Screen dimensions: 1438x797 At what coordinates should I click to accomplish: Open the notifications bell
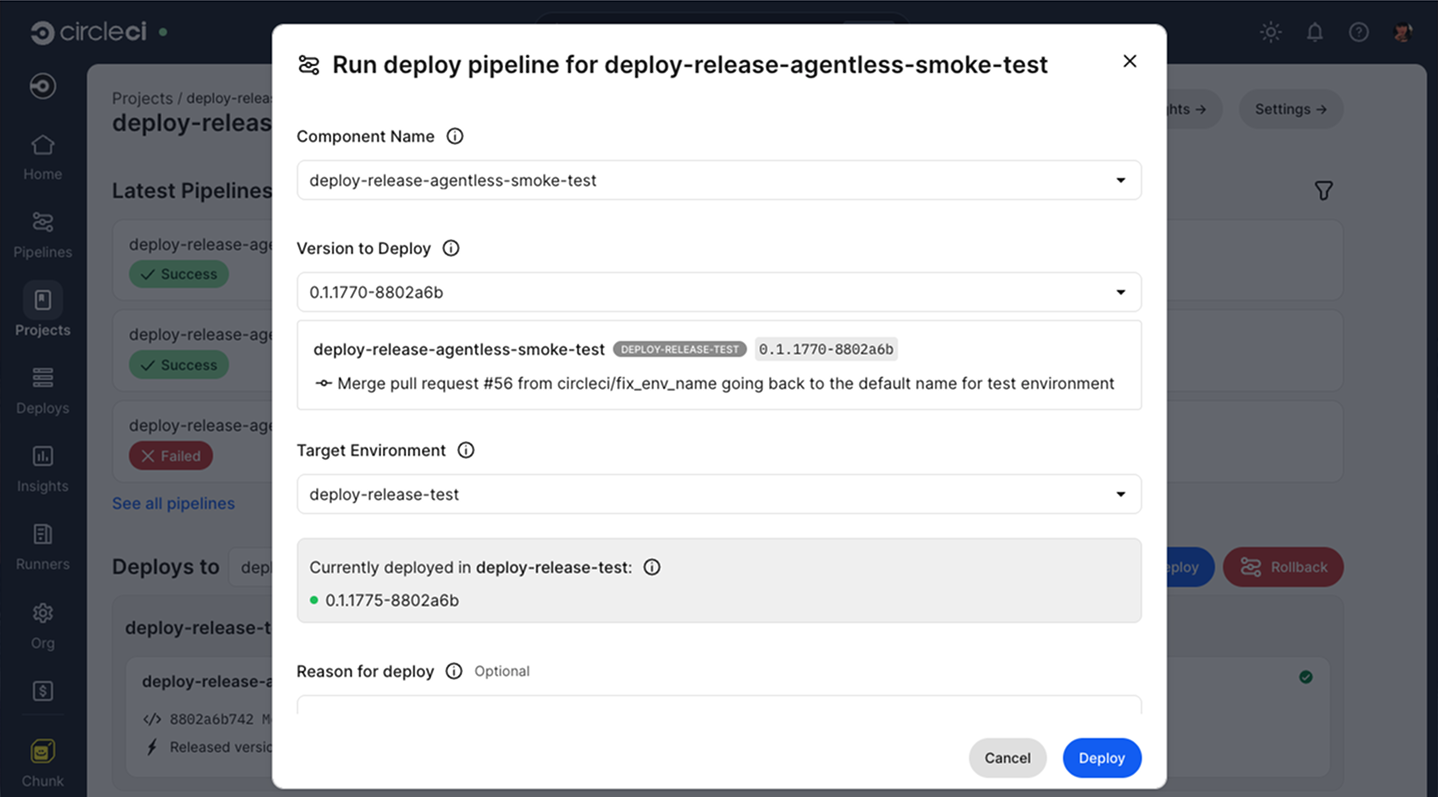click(1314, 31)
